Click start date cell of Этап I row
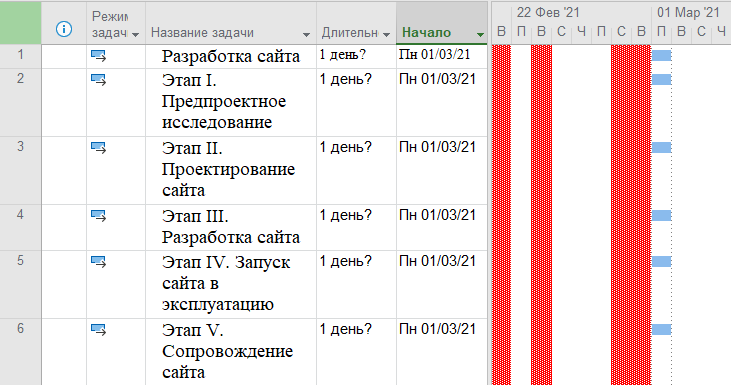This screenshot has width=731, height=385. (x=441, y=103)
